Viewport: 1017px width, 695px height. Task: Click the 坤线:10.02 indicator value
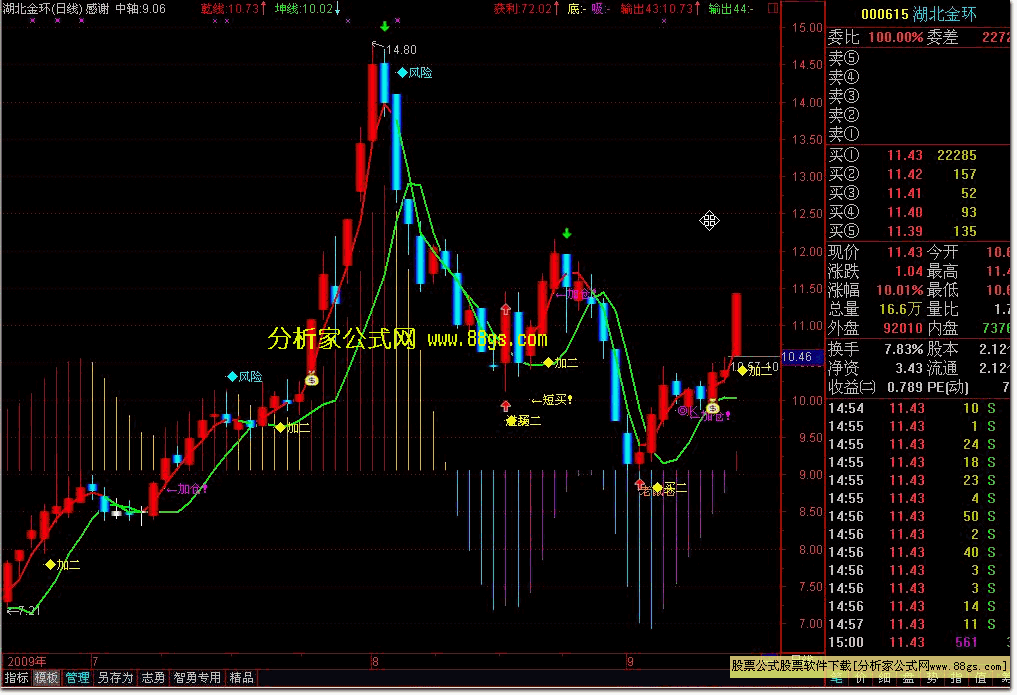point(307,8)
